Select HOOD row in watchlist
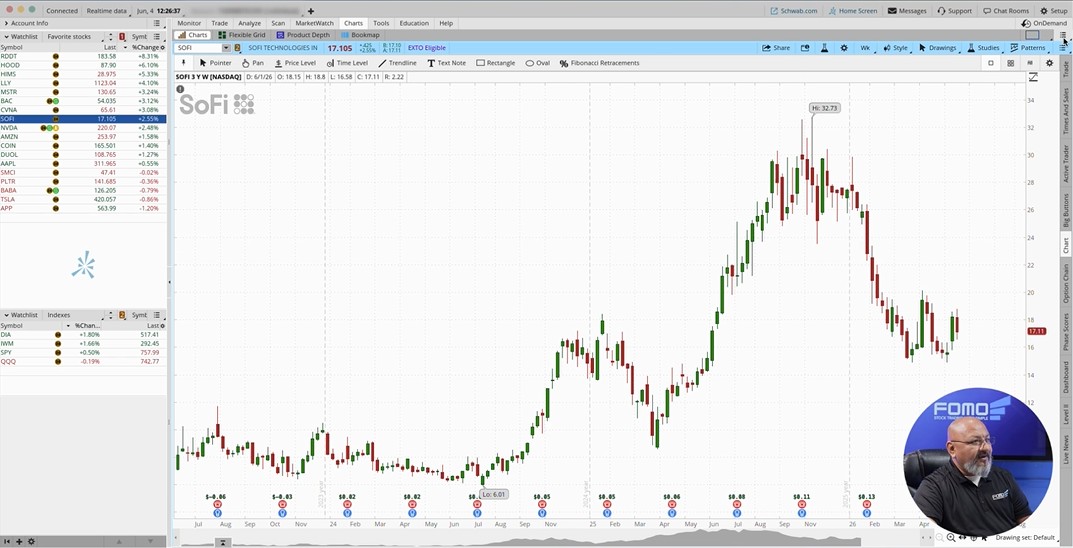The image size is (1073, 548). [x=83, y=65]
